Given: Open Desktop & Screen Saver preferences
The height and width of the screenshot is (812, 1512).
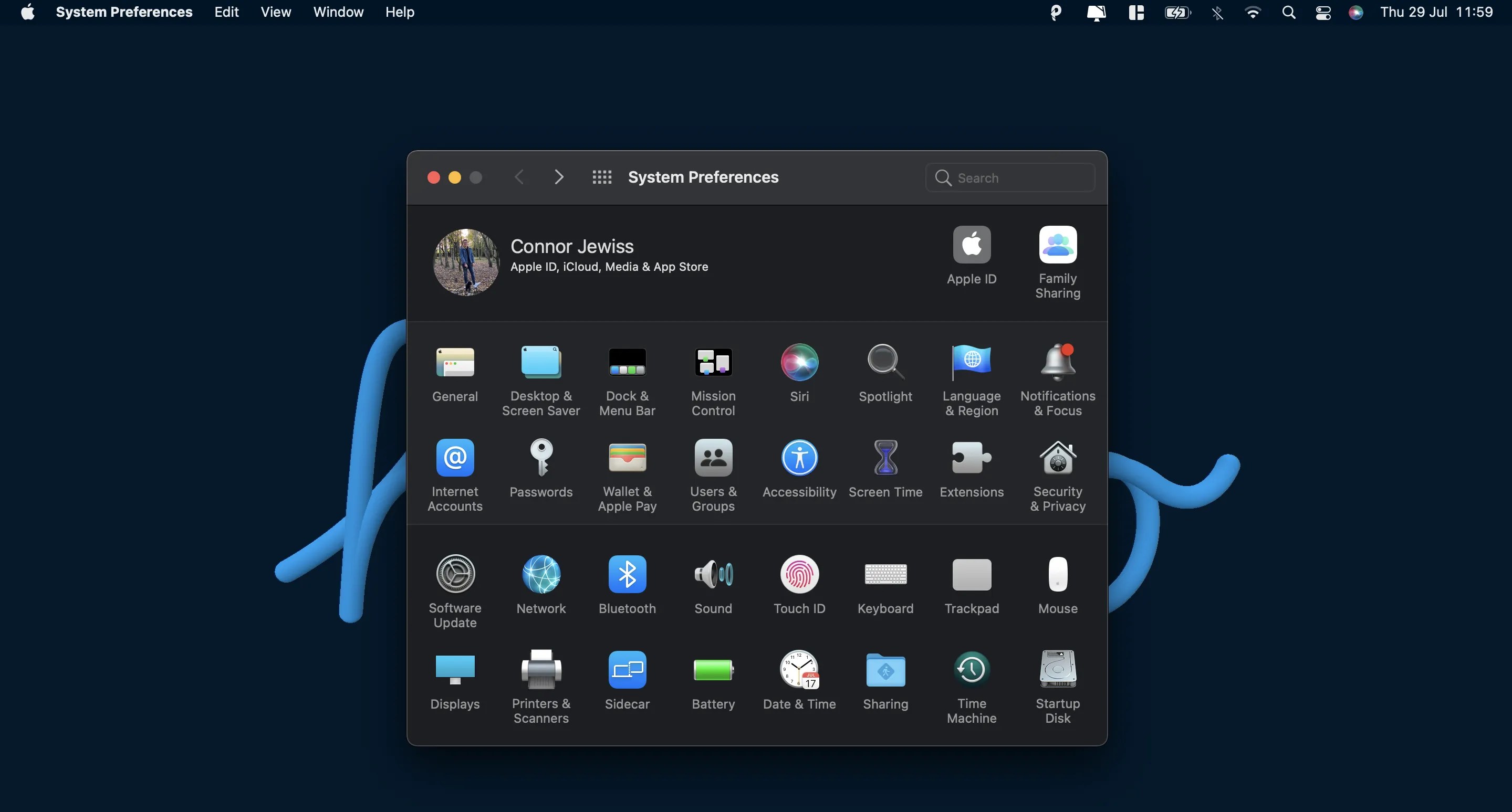Looking at the screenshot, I should (540, 379).
